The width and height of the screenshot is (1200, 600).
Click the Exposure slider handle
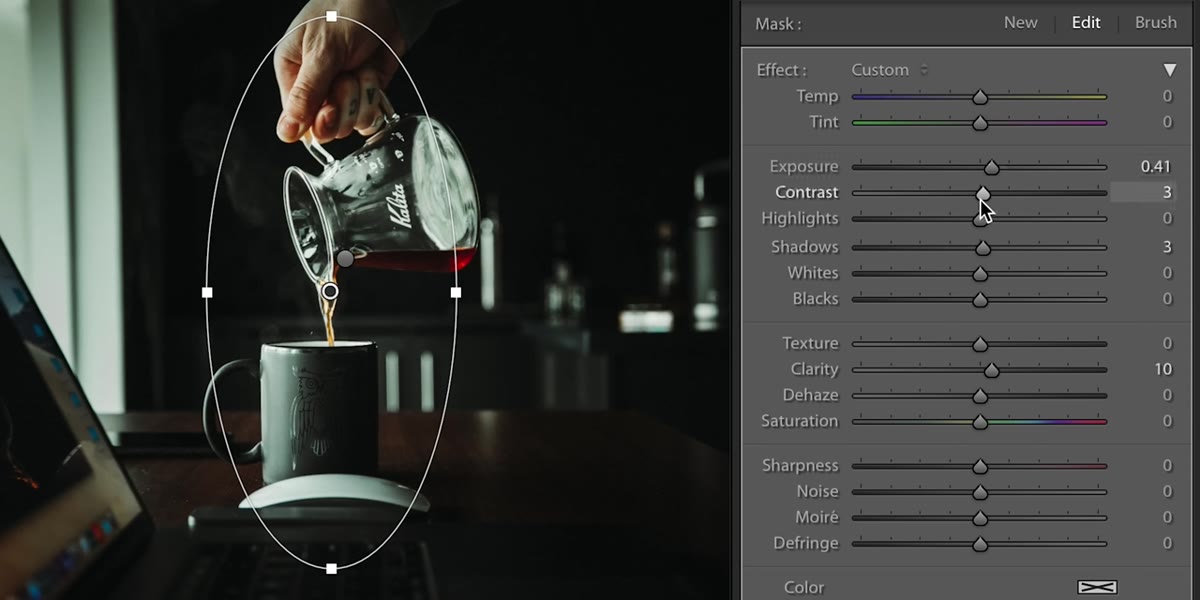point(991,167)
